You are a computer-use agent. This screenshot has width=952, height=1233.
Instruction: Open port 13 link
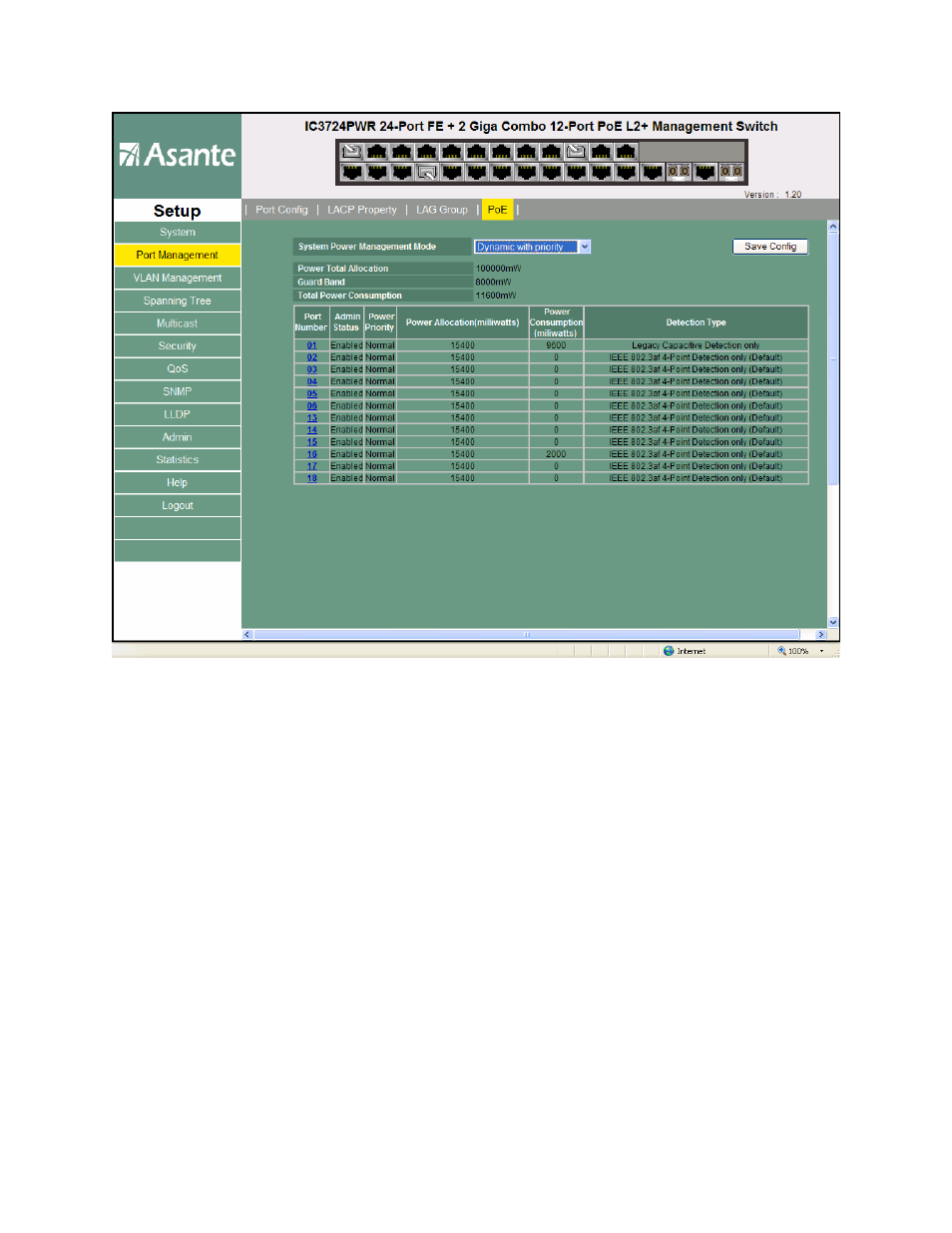(x=312, y=418)
